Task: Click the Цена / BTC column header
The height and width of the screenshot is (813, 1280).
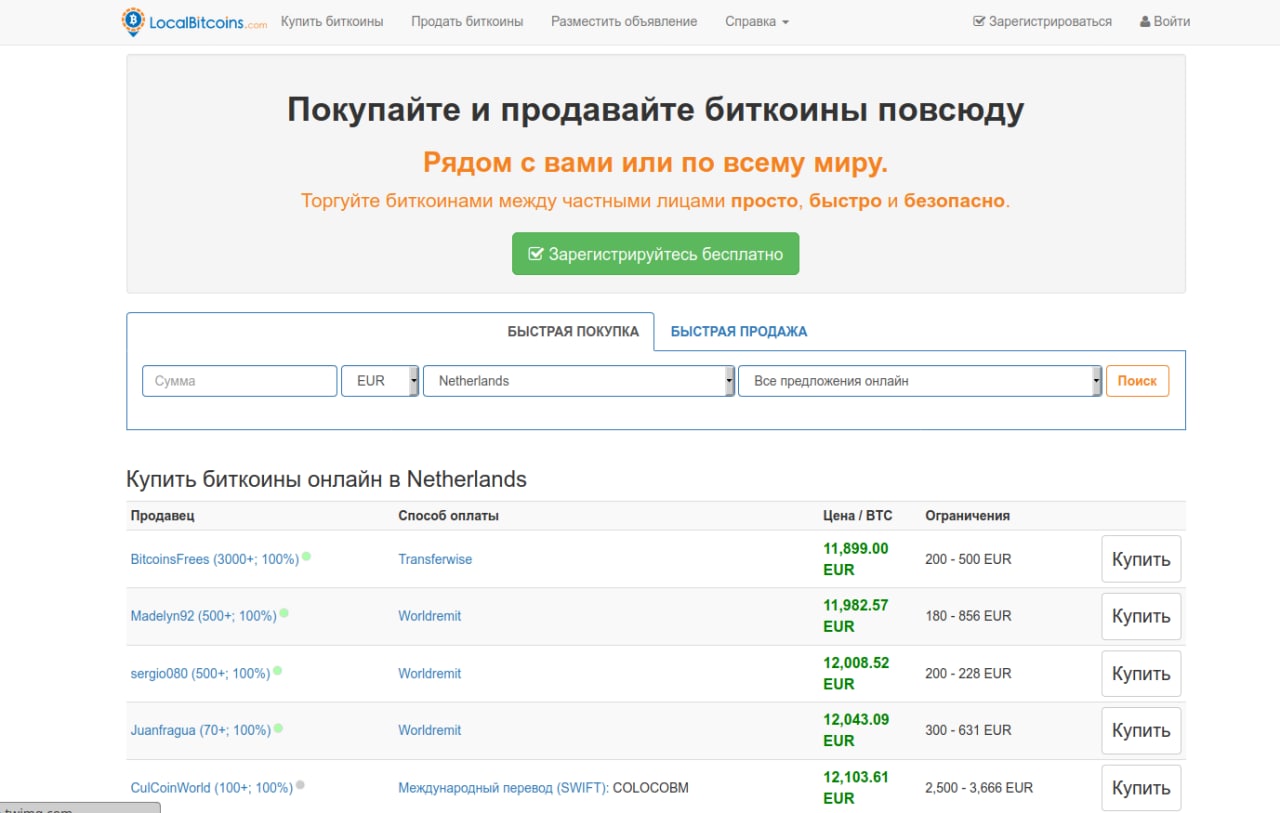Action: [x=858, y=516]
